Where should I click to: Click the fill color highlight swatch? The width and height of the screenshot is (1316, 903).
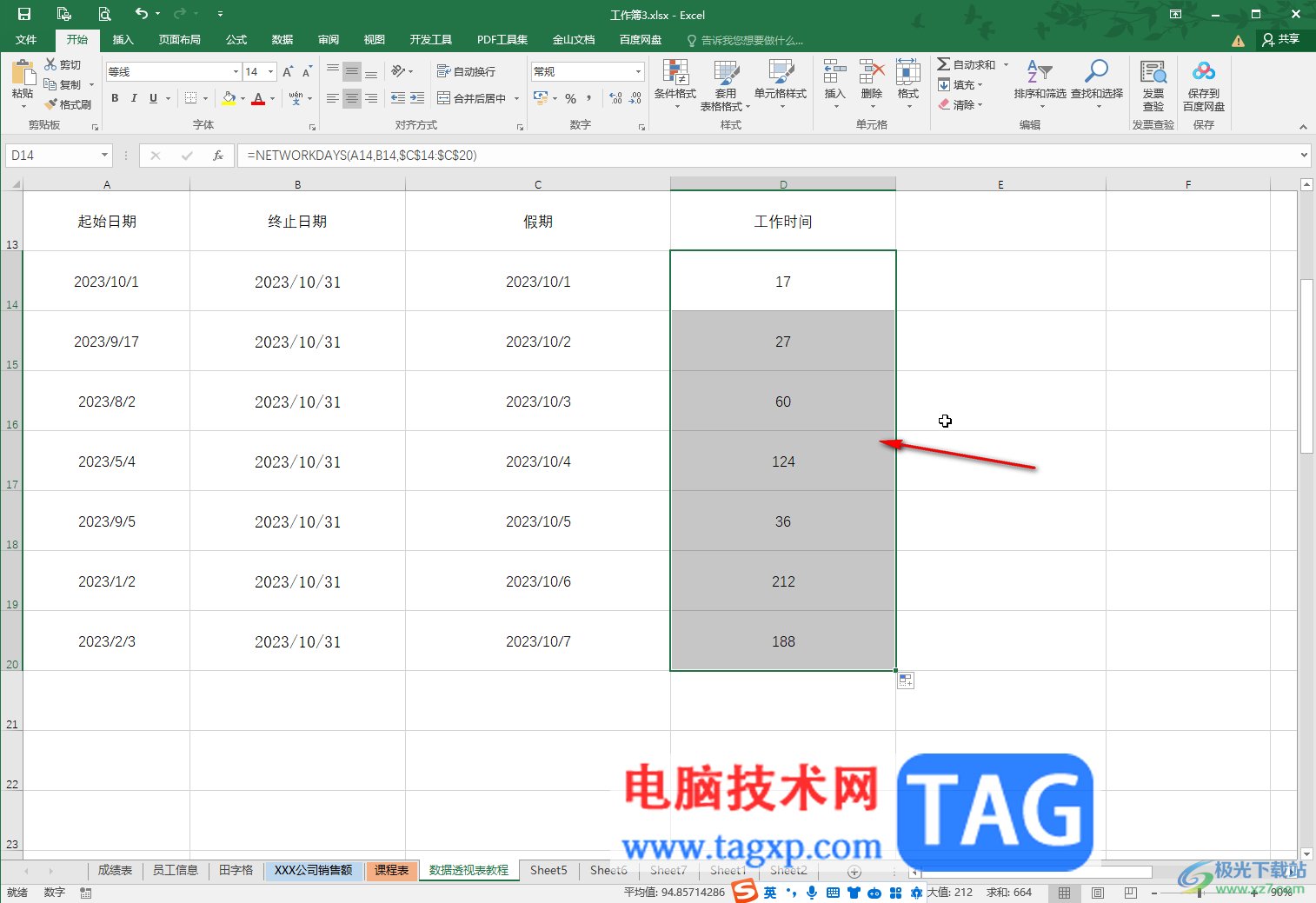229,98
